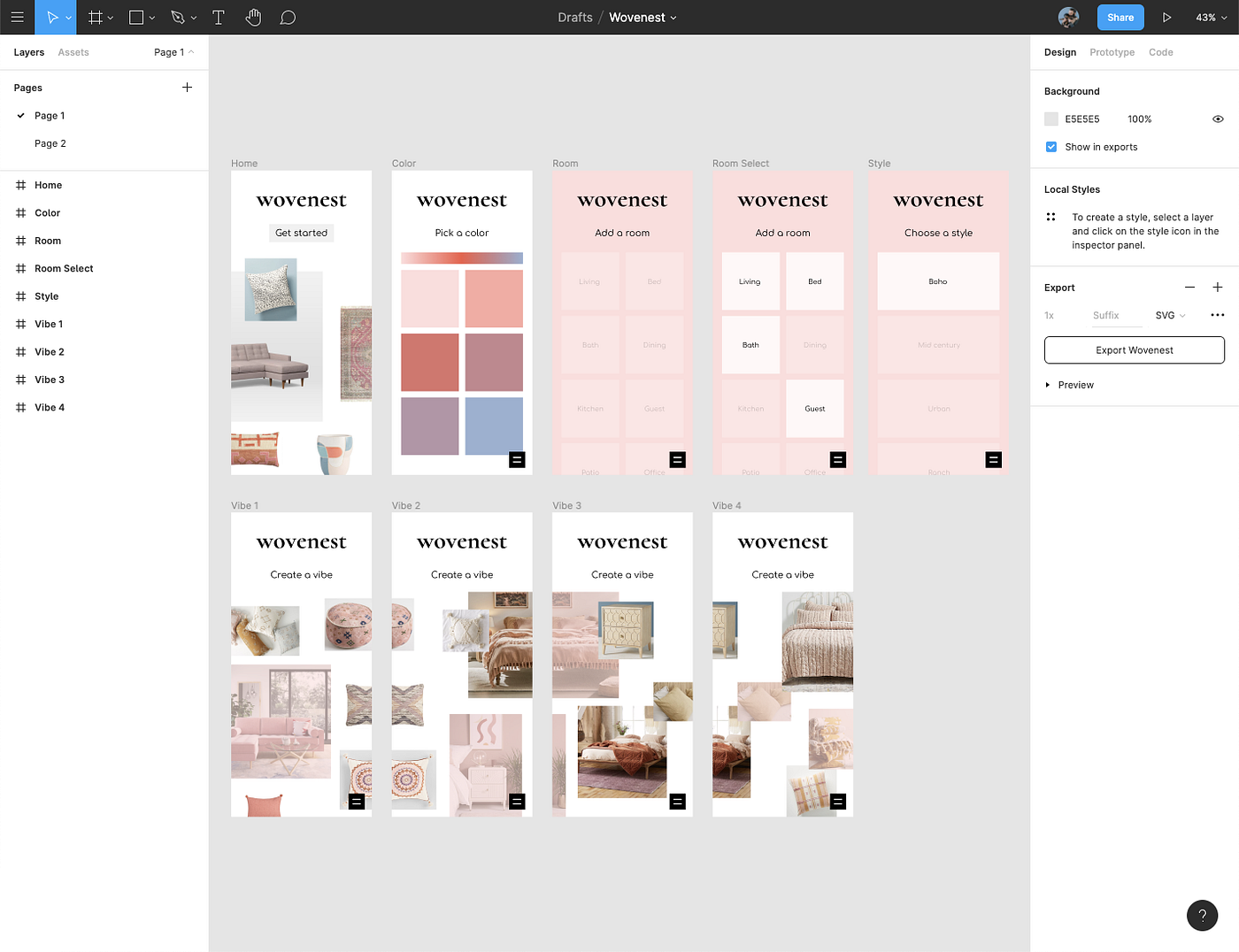Open the hamburger main menu
This screenshot has height=952, width=1239.
17,17
